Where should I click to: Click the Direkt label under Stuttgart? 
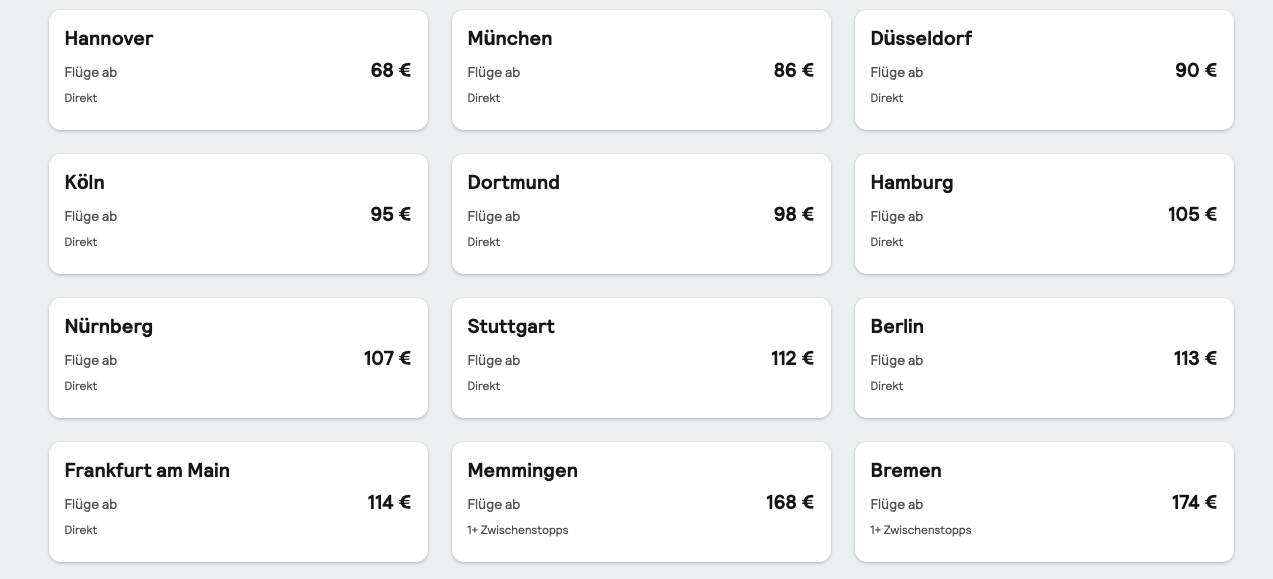click(x=484, y=386)
